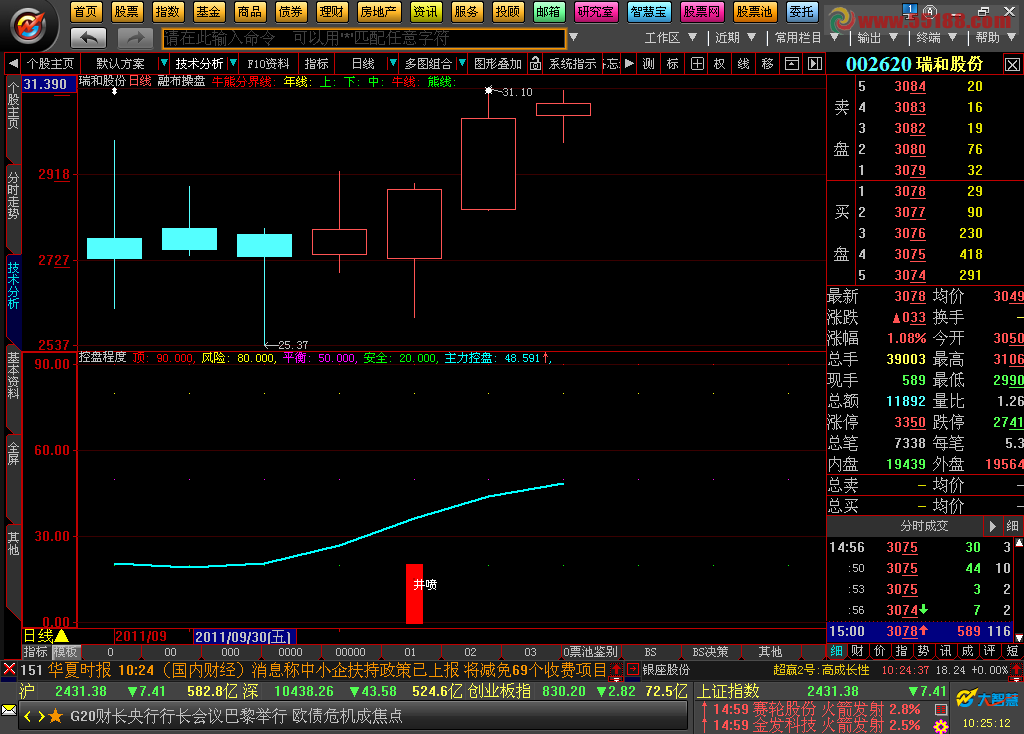Image resolution: width=1024 pixels, height=734 pixels.
Task: Click the play triangle after 系统指示
Action: pyautogui.click(x=629, y=63)
